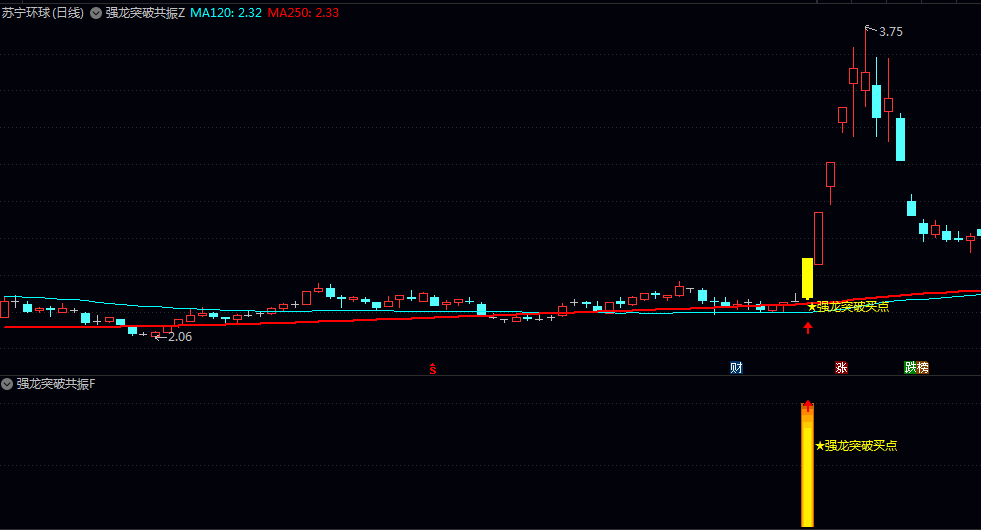Open dropdown next to 强龙突破共振F indicator

point(7,384)
